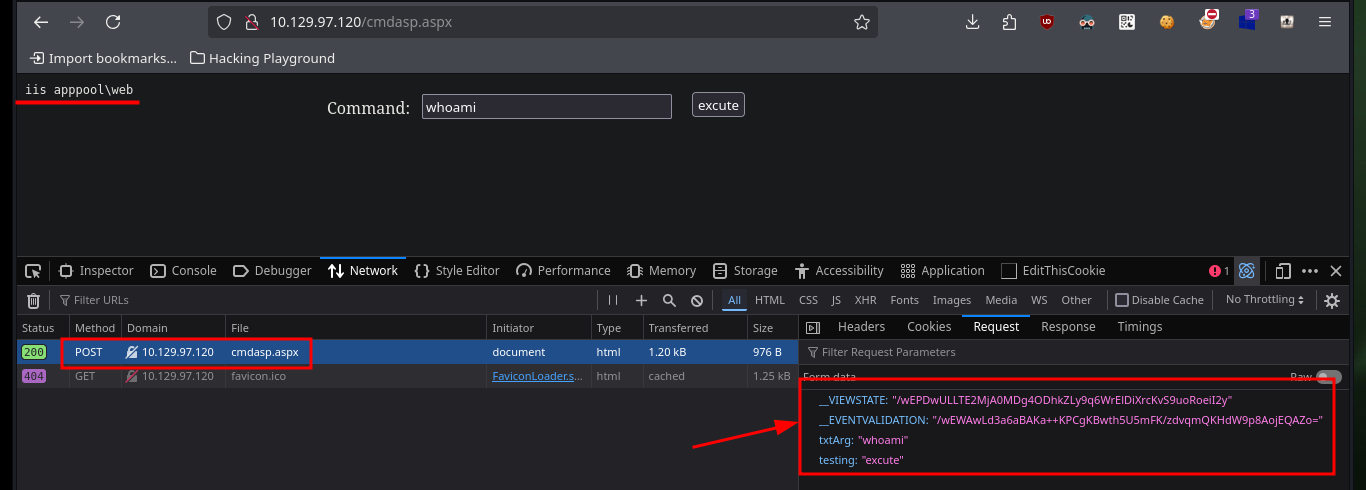The image size is (1366, 490).
Task: Open the Application tab
Action: point(942,271)
